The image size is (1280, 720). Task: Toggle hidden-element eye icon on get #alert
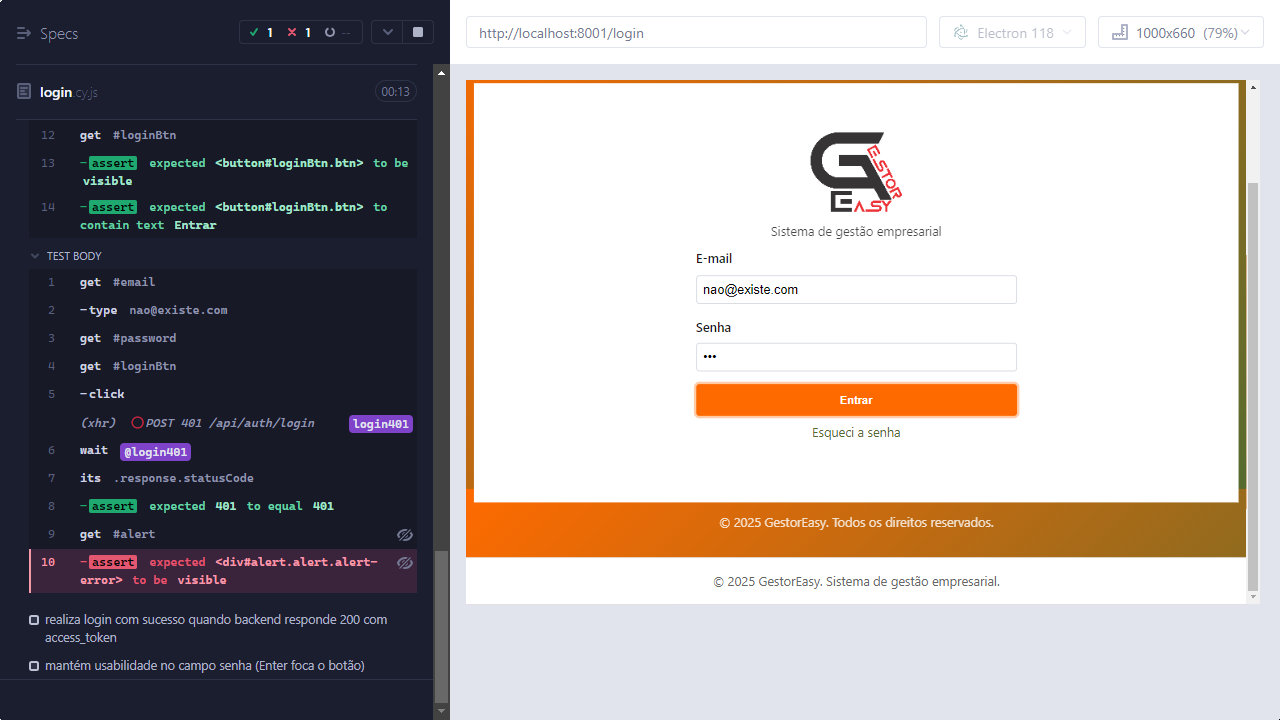[404, 535]
